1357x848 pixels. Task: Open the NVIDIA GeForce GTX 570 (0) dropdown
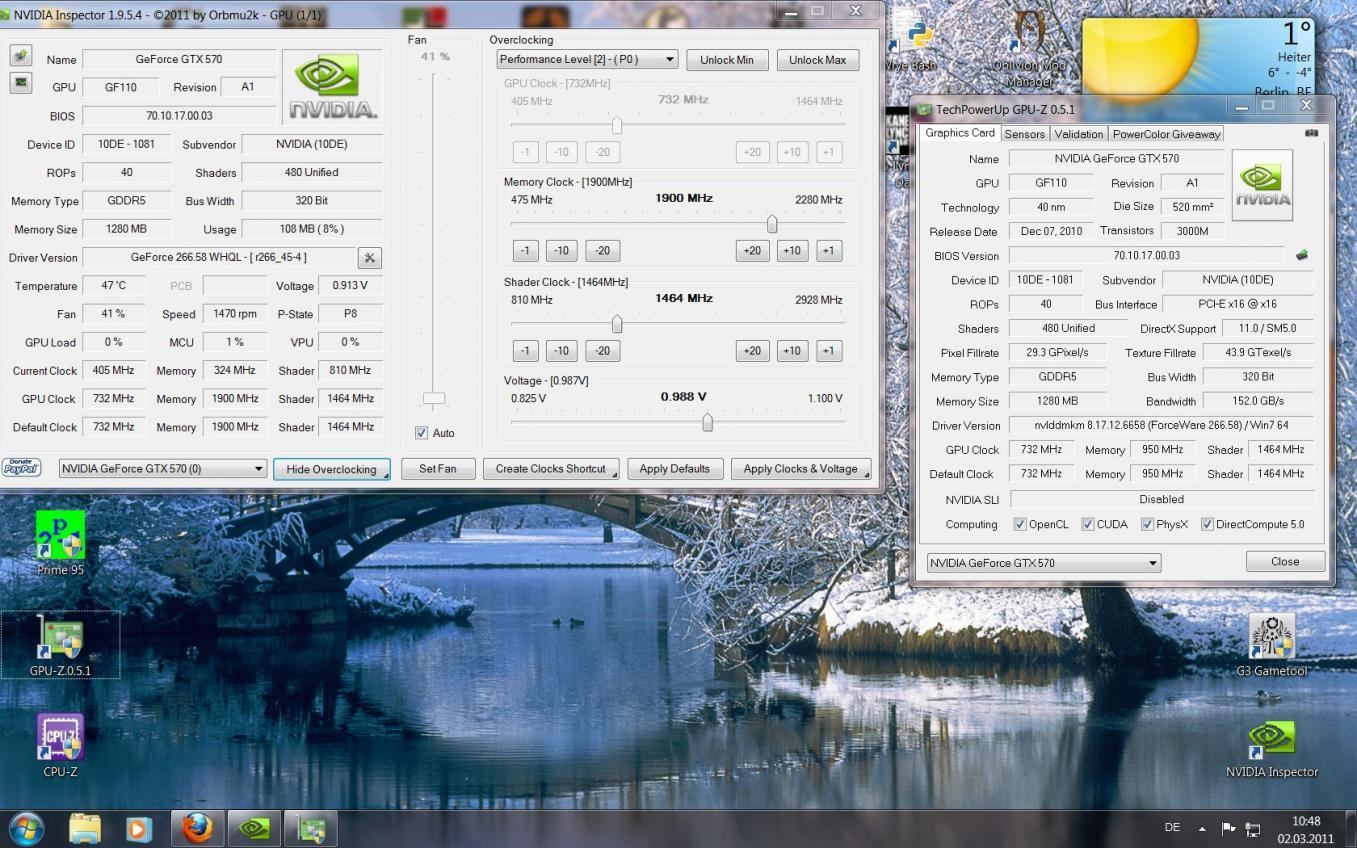point(163,468)
